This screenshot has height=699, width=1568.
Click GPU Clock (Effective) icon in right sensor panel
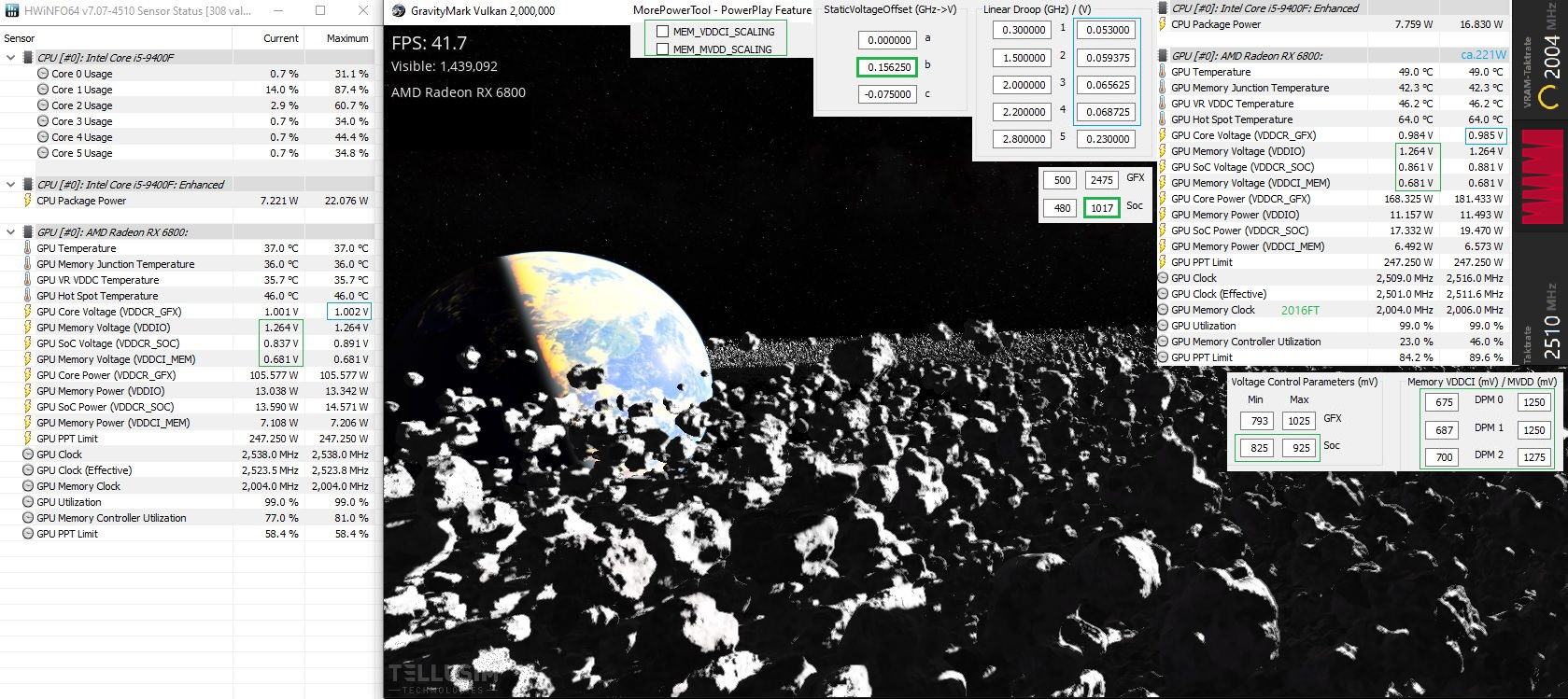[x=1163, y=294]
